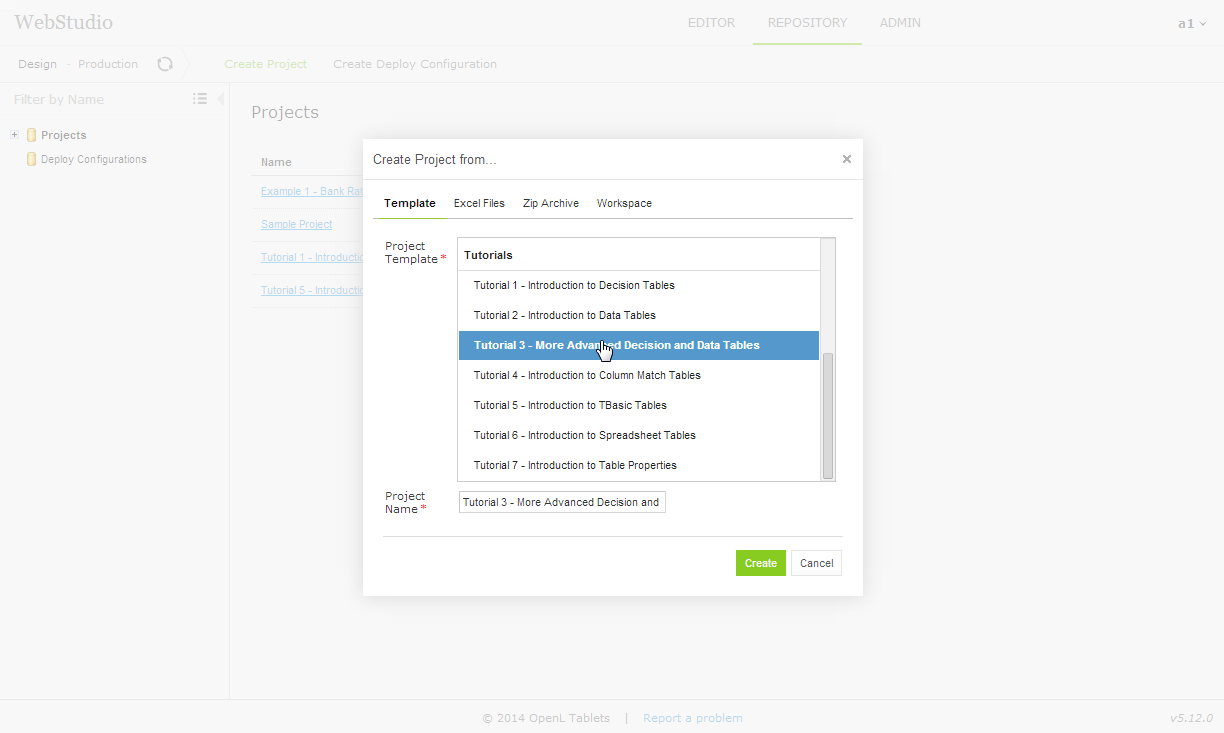Image resolution: width=1224 pixels, height=733 pixels.
Task: Open the ADMIN section
Action: [900, 22]
